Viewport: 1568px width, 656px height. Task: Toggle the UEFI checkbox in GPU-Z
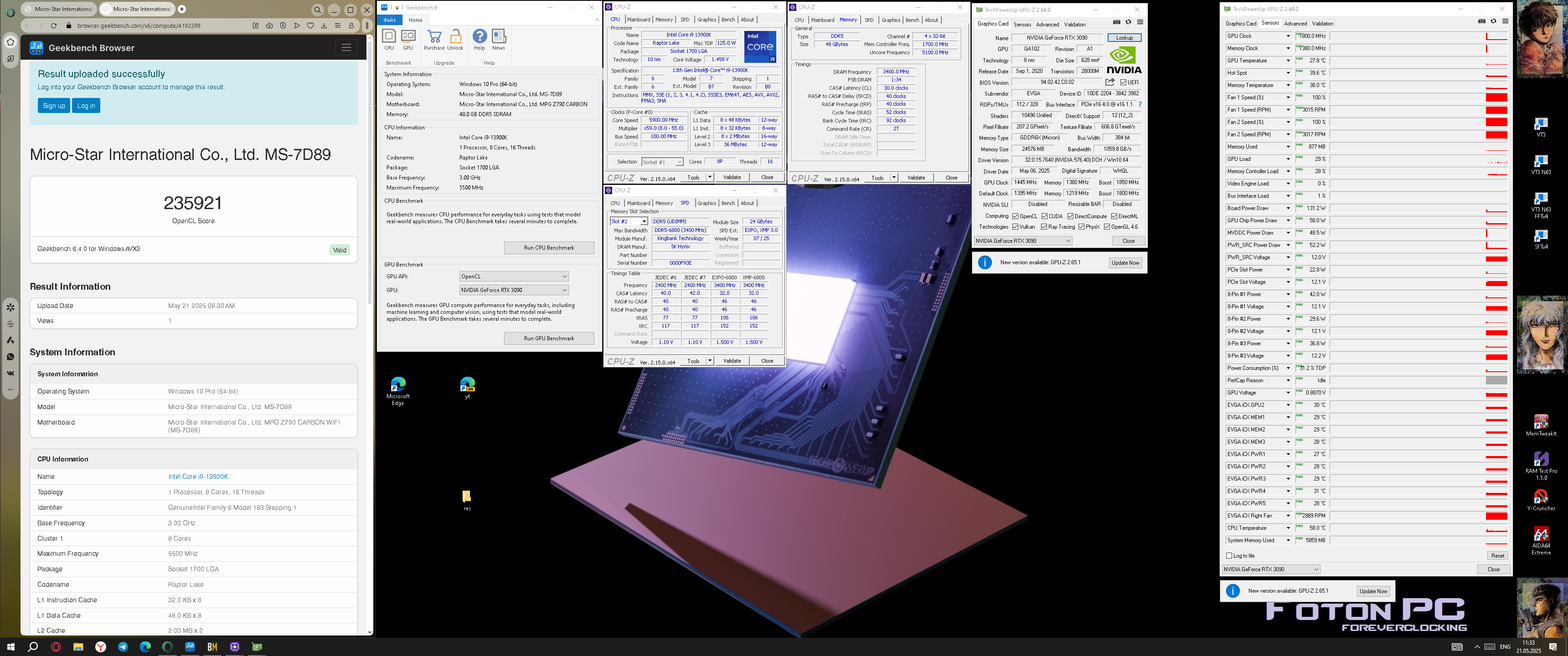(1123, 82)
